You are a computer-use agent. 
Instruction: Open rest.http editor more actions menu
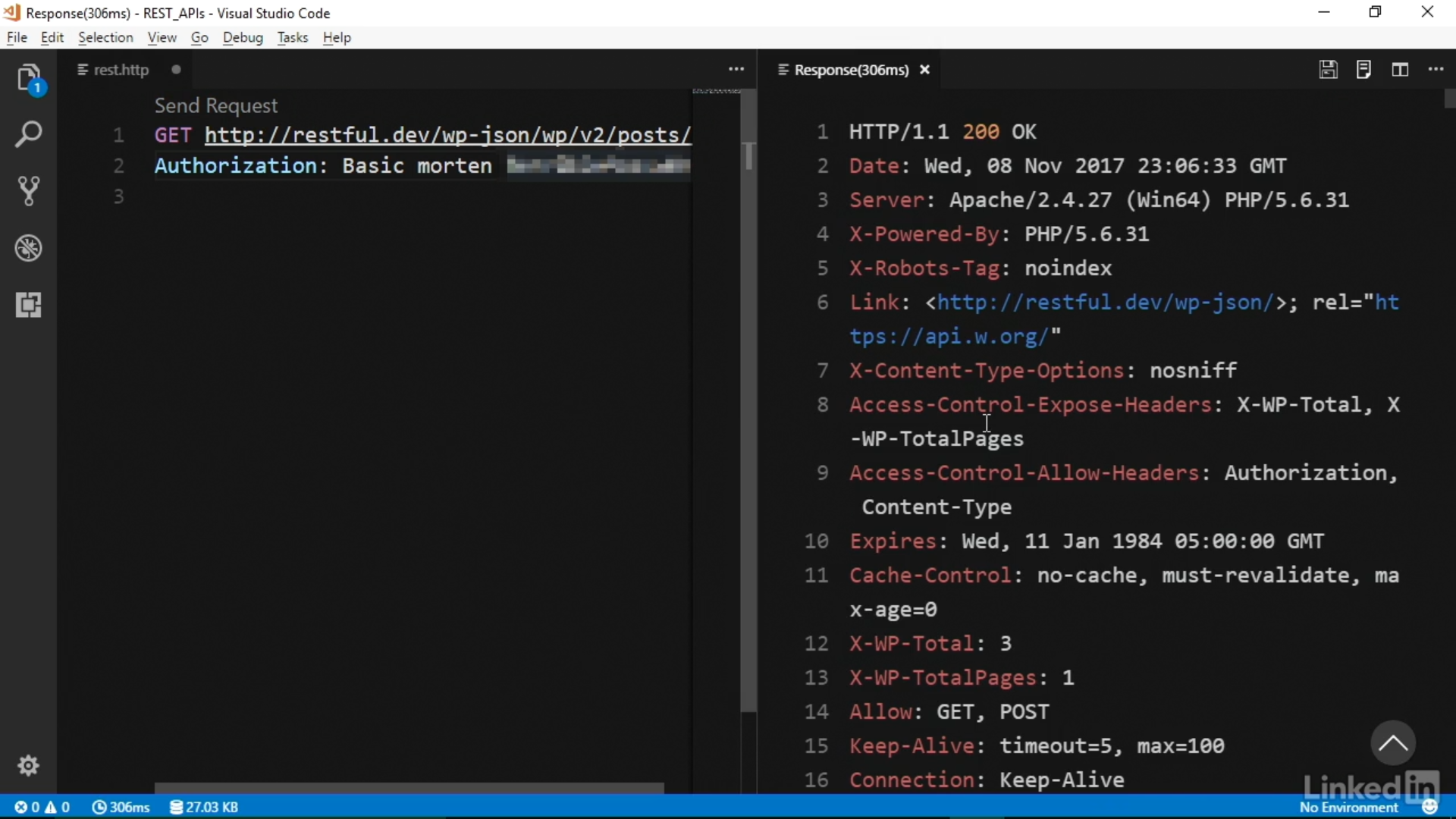click(736, 69)
